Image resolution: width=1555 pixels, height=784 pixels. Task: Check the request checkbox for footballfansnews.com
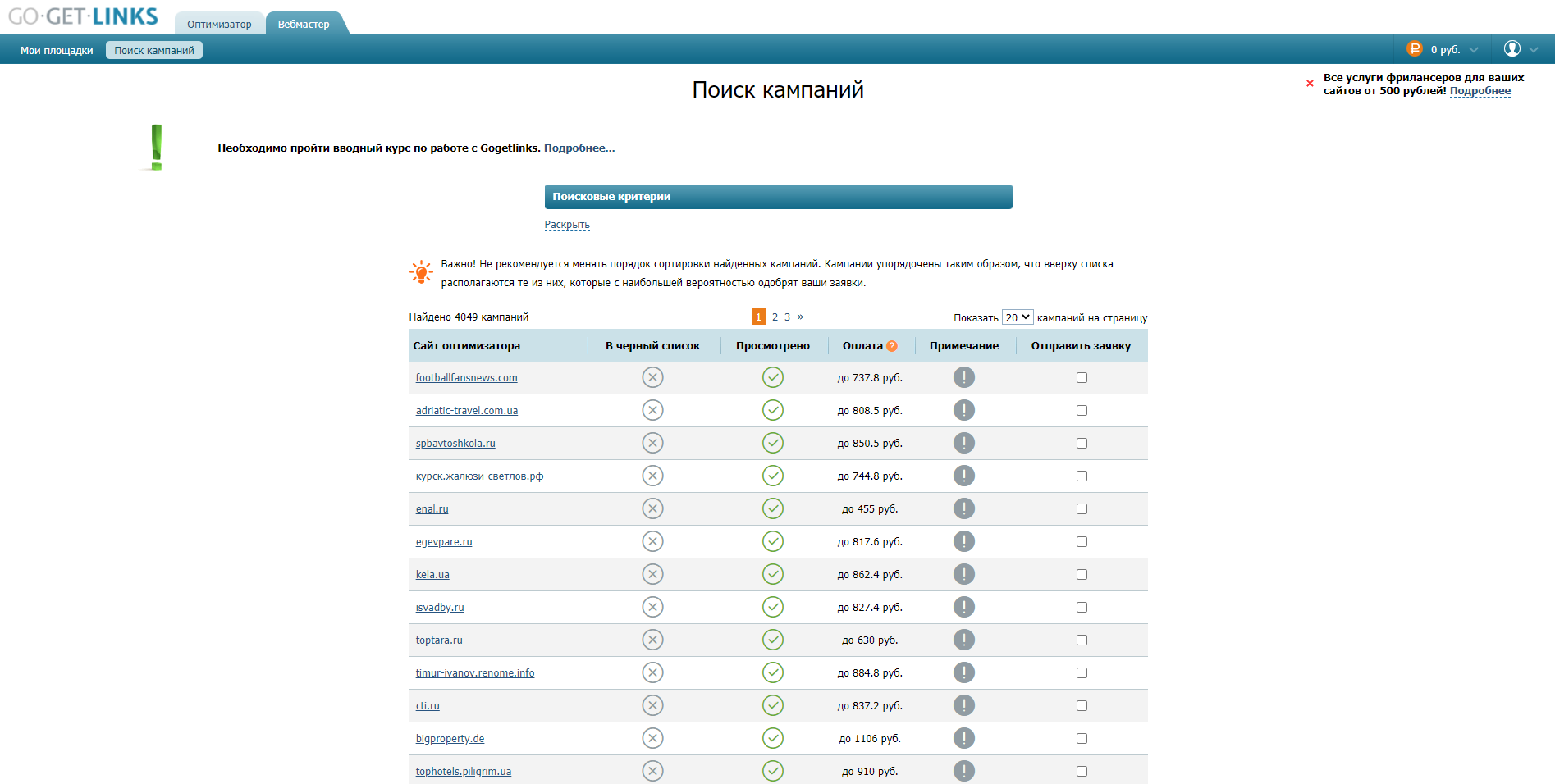[x=1082, y=377]
